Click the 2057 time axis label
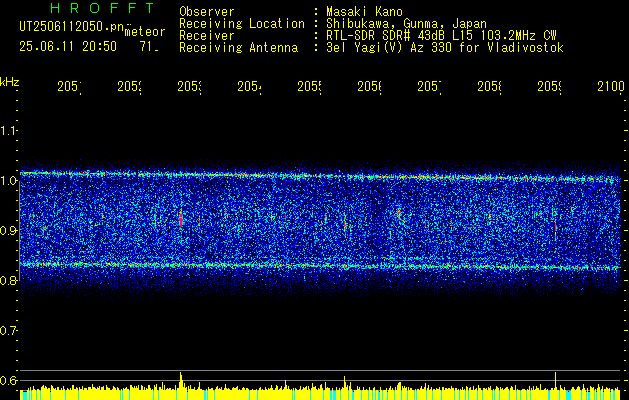Viewport: 629px width, 400px height. [429, 86]
